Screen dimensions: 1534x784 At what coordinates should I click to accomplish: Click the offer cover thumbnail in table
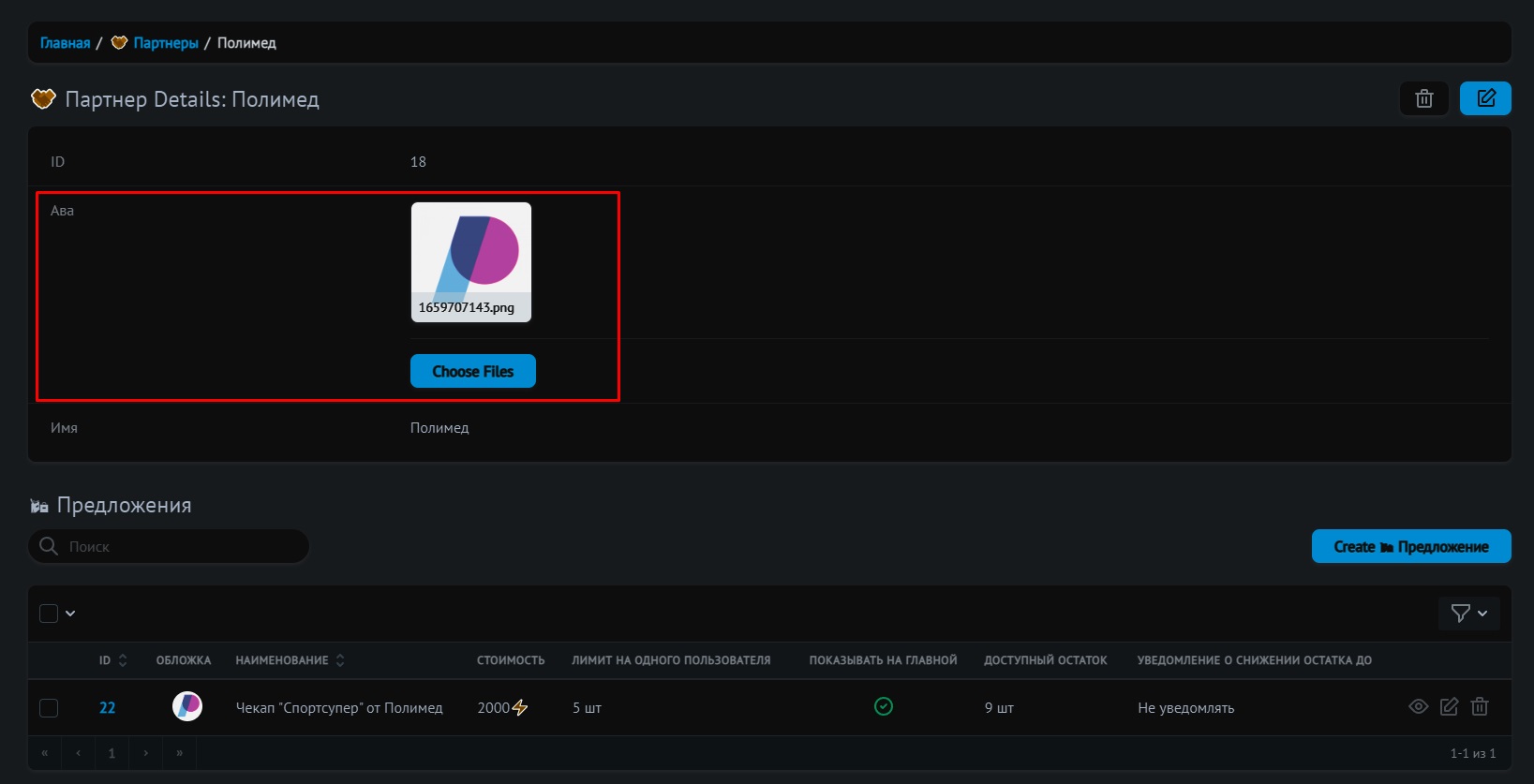click(x=187, y=706)
